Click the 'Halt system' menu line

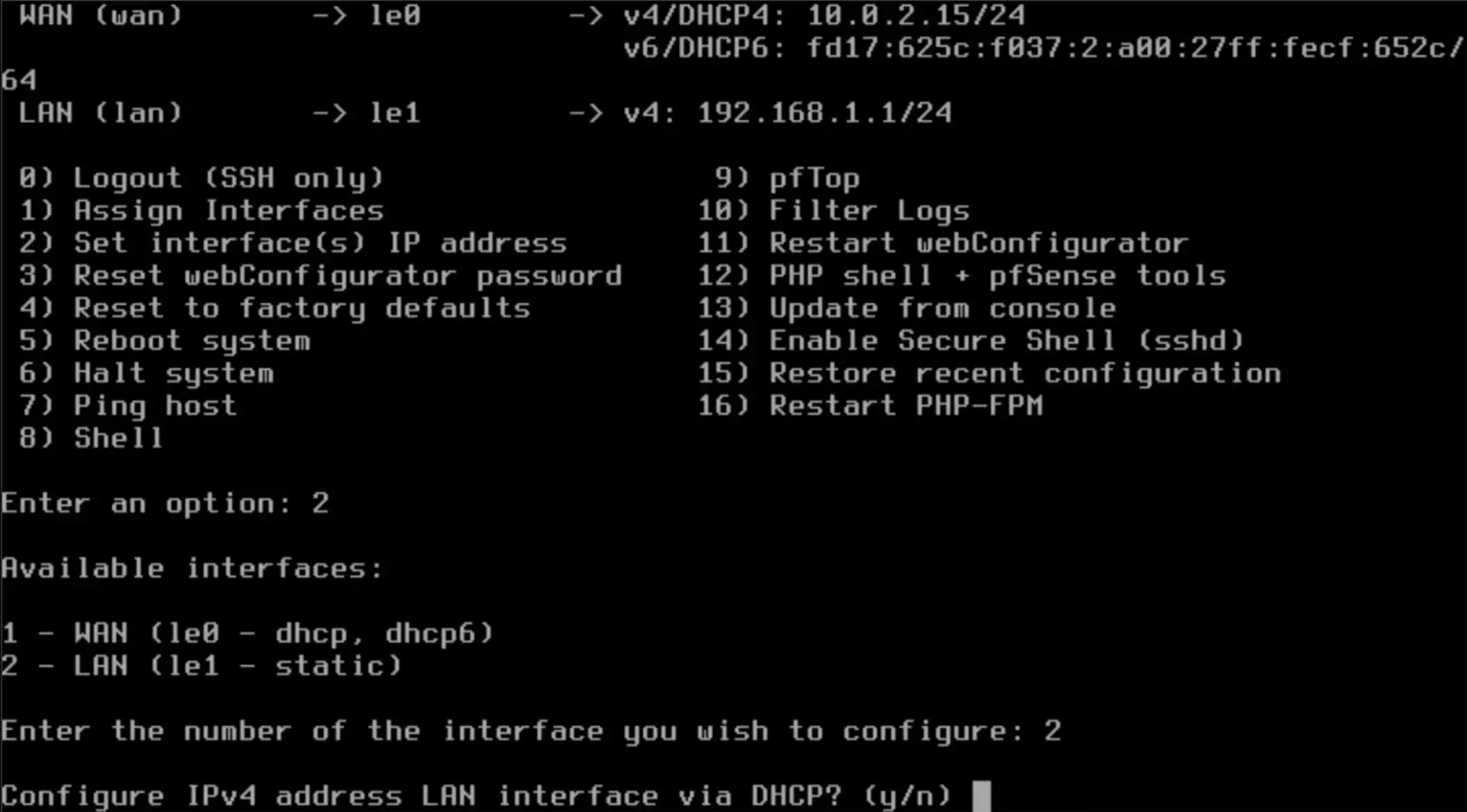point(174,374)
